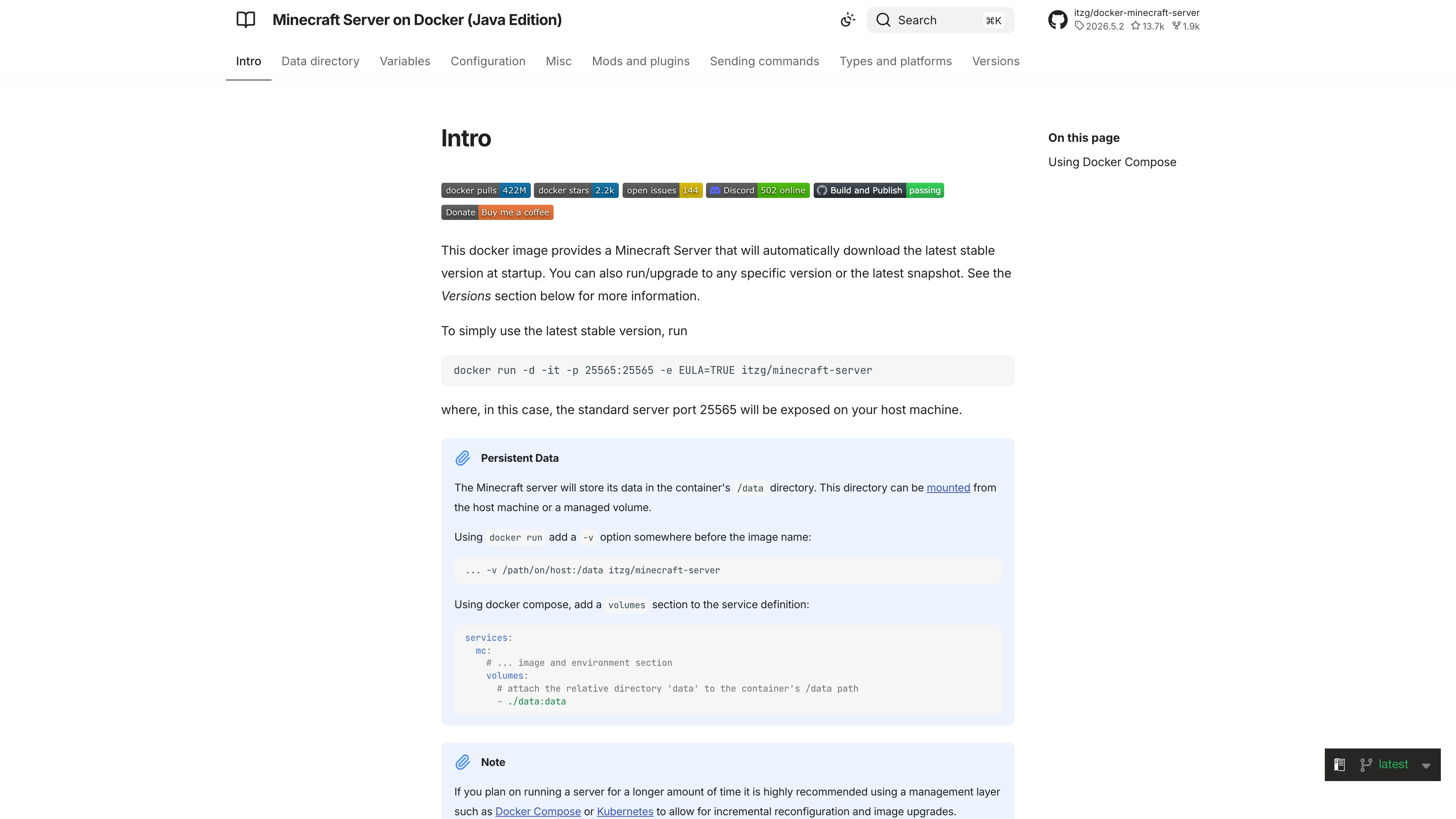Open the Versions tab

coord(995,61)
